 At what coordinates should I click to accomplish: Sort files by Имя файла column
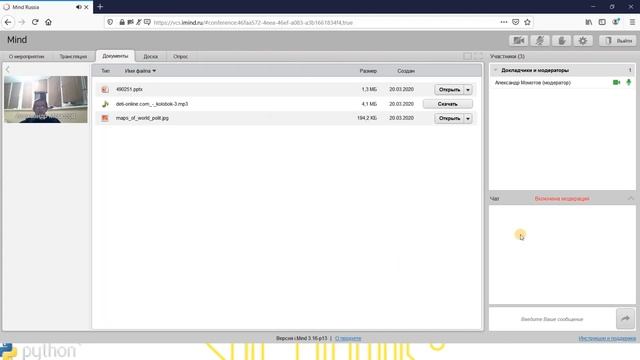pyautogui.click(x=140, y=71)
